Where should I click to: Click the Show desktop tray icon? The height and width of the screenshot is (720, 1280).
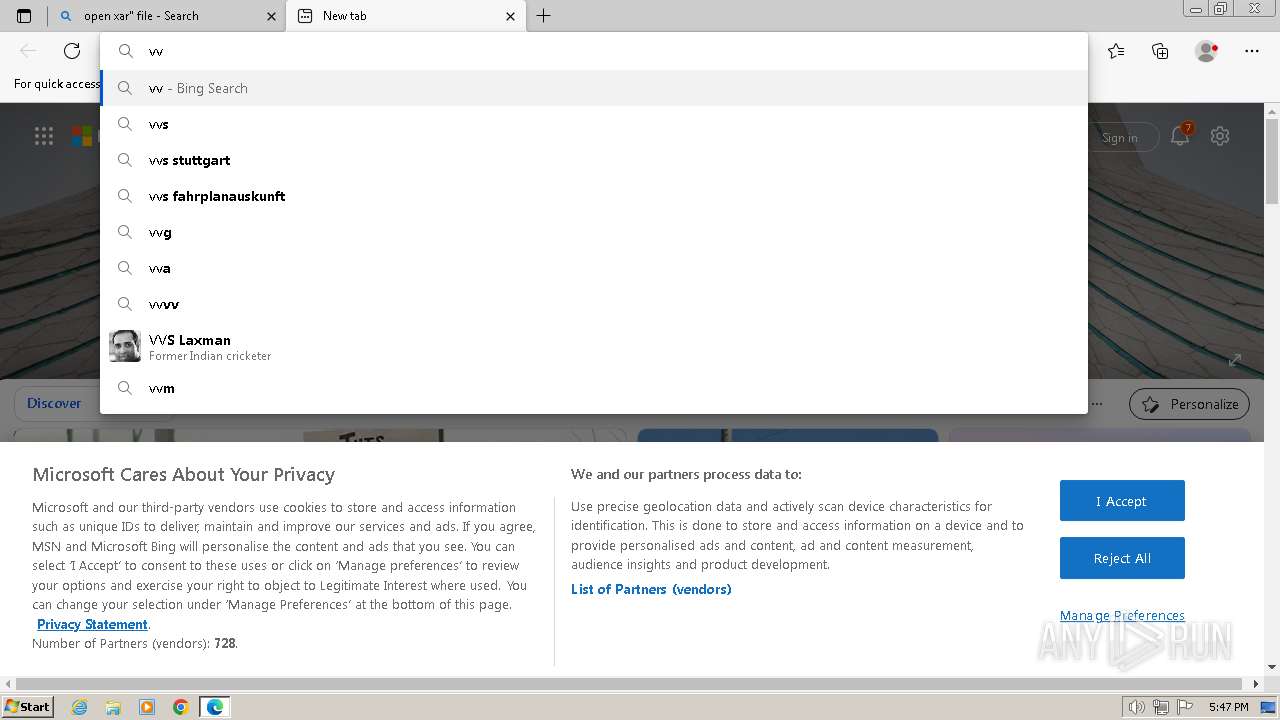tap(1269, 707)
